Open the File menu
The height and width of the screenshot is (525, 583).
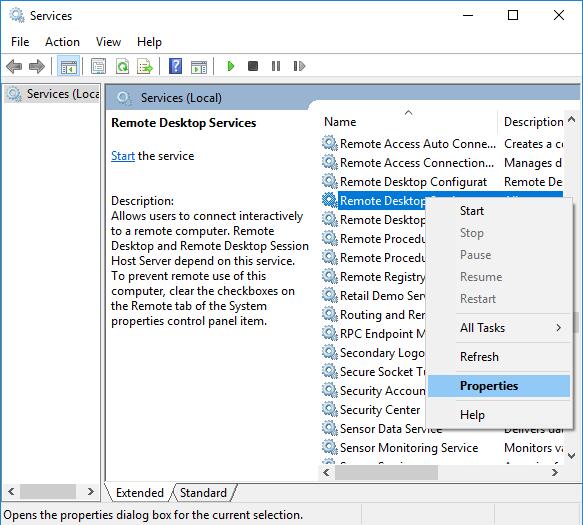click(x=20, y=42)
